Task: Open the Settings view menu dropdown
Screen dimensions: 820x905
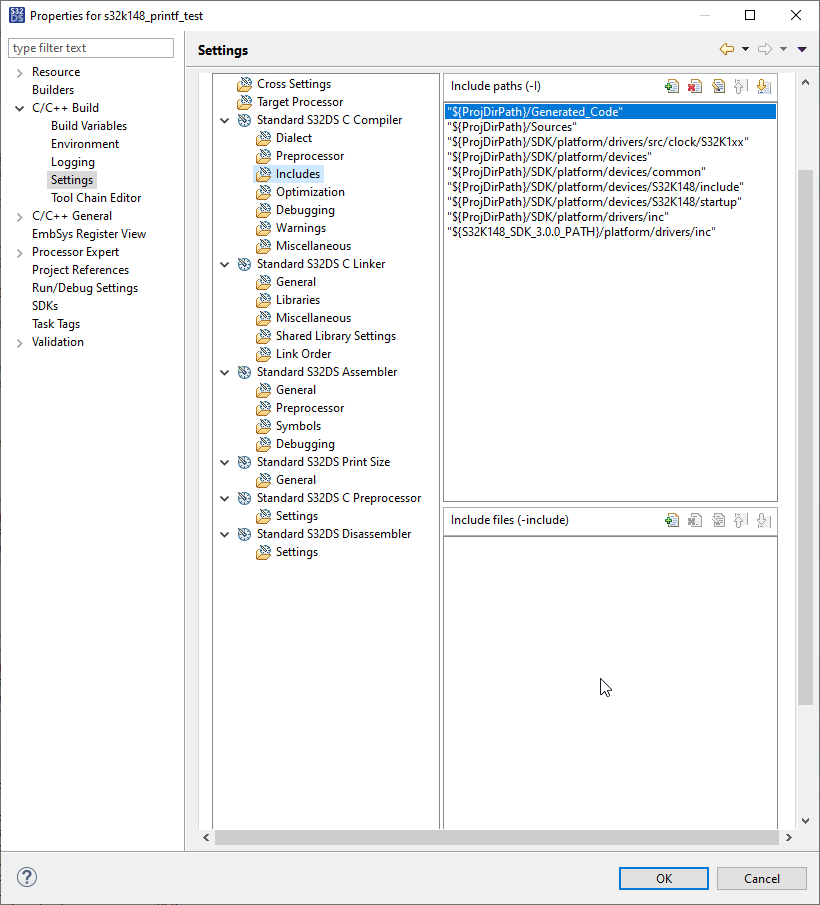Action: 802,49
